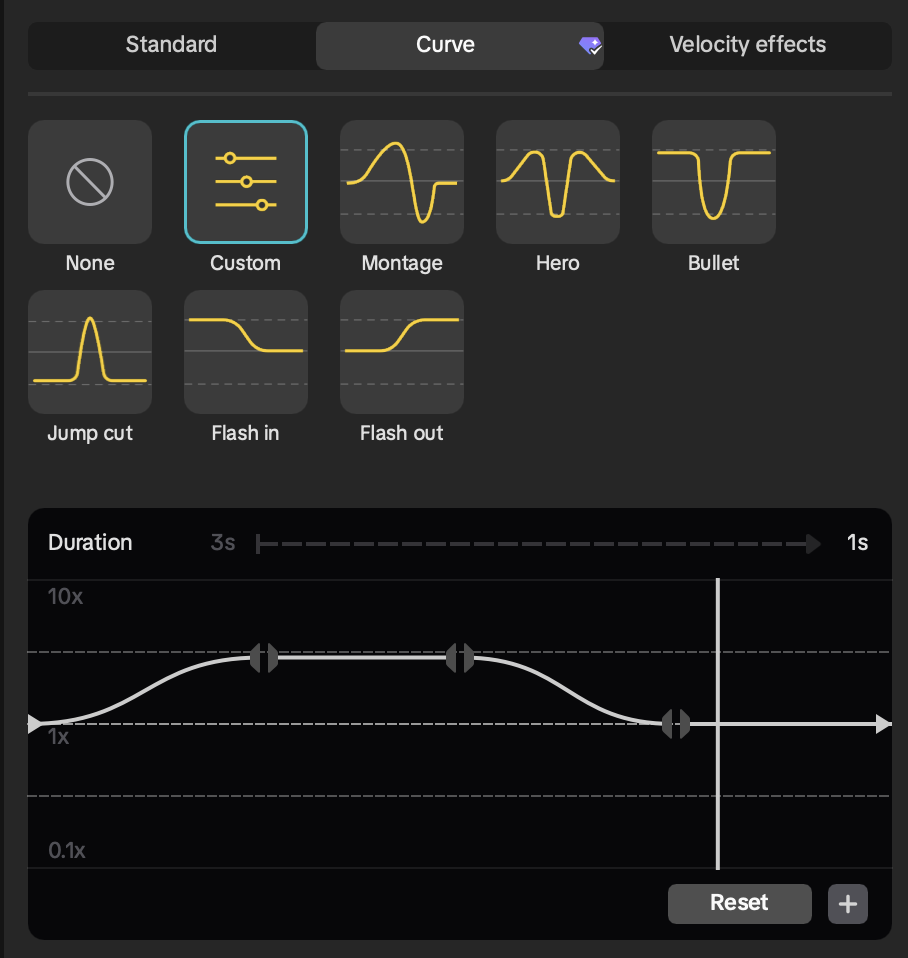Click the 1x speed axis label
Screen dimensions: 908x958
(x=59, y=737)
